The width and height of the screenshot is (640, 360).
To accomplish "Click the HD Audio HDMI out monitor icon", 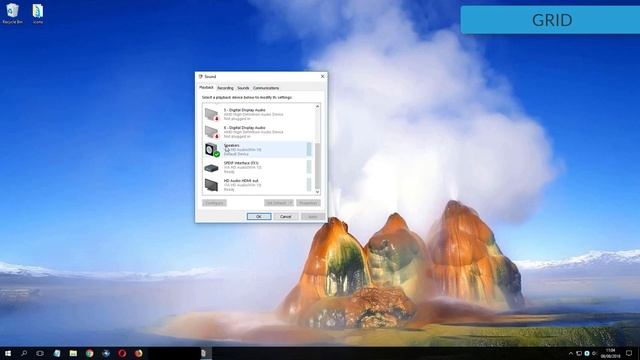I will click(x=211, y=185).
